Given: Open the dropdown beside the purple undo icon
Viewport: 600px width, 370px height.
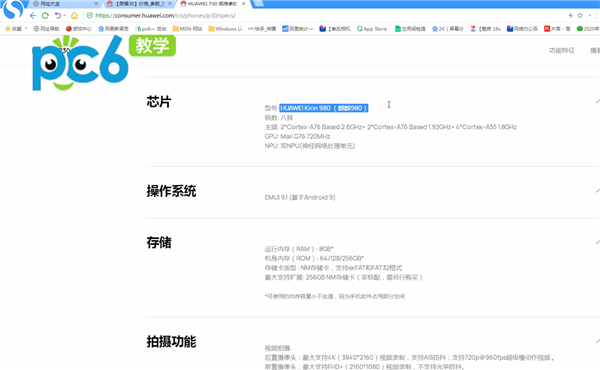Looking at the screenshot, I should click(64, 16).
